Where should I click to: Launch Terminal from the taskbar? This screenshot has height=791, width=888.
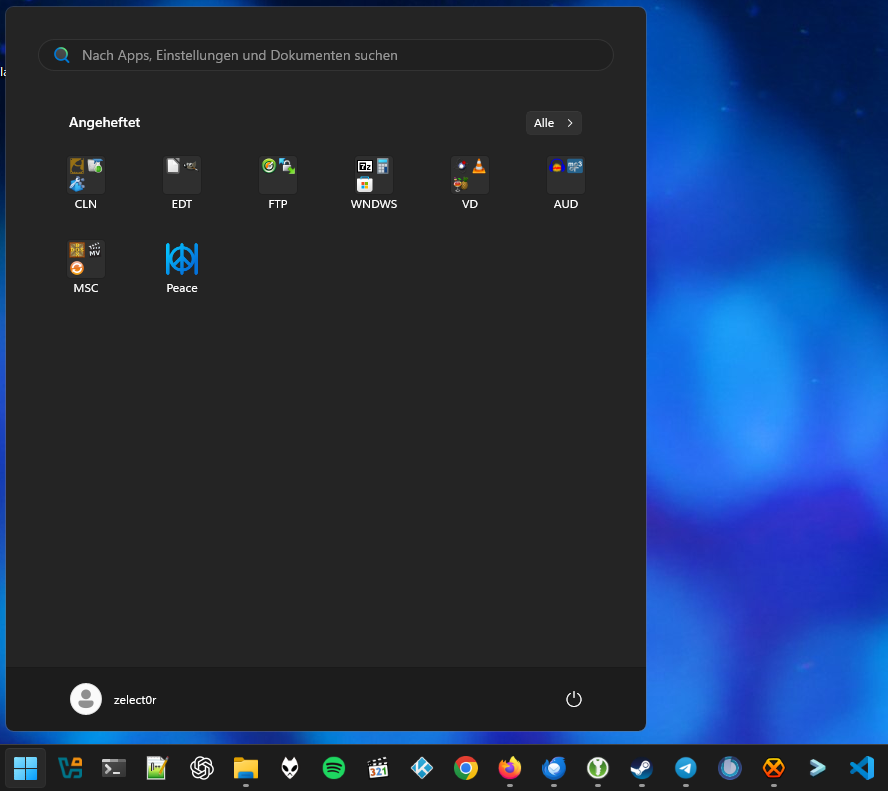pos(114,768)
